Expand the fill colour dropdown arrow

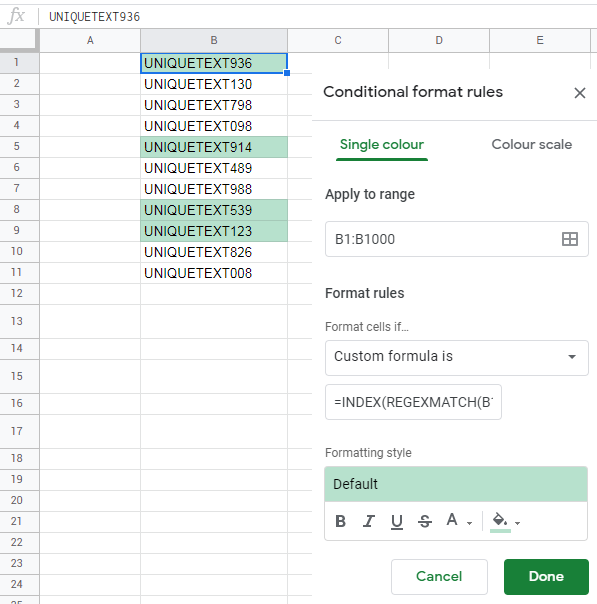pyautogui.click(x=517, y=523)
